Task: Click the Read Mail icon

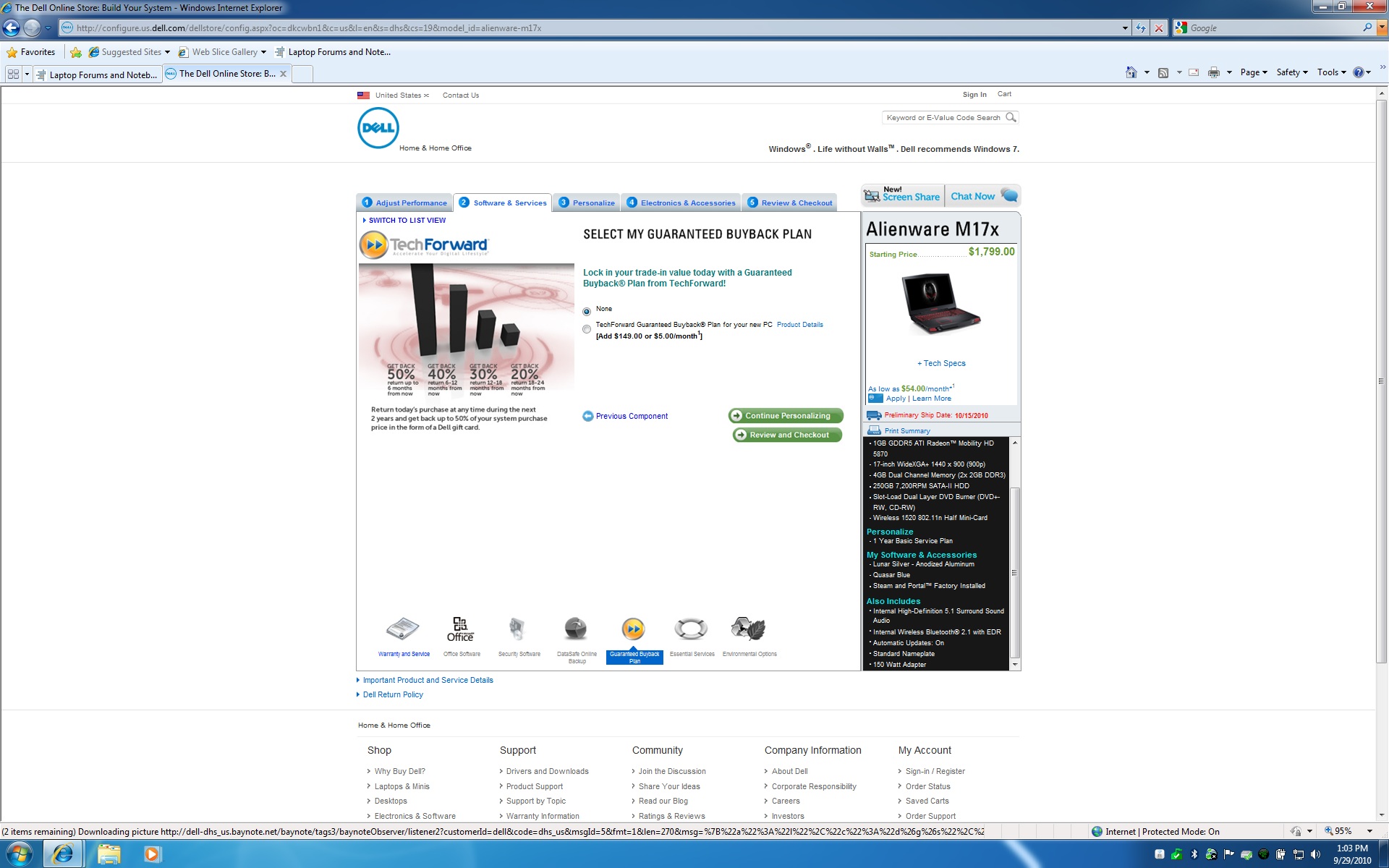Action: click(1194, 72)
